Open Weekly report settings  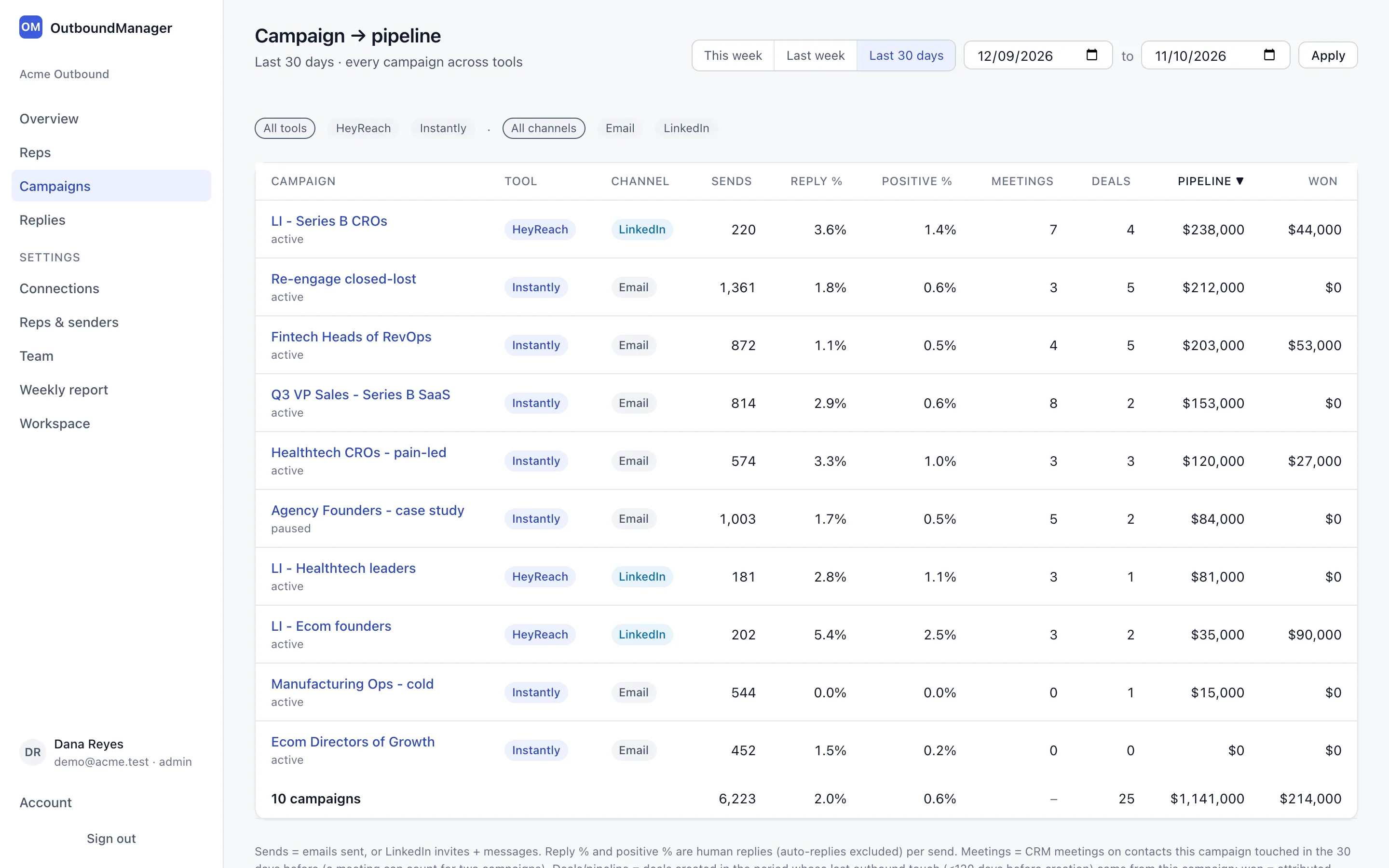pyautogui.click(x=111, y=390)
